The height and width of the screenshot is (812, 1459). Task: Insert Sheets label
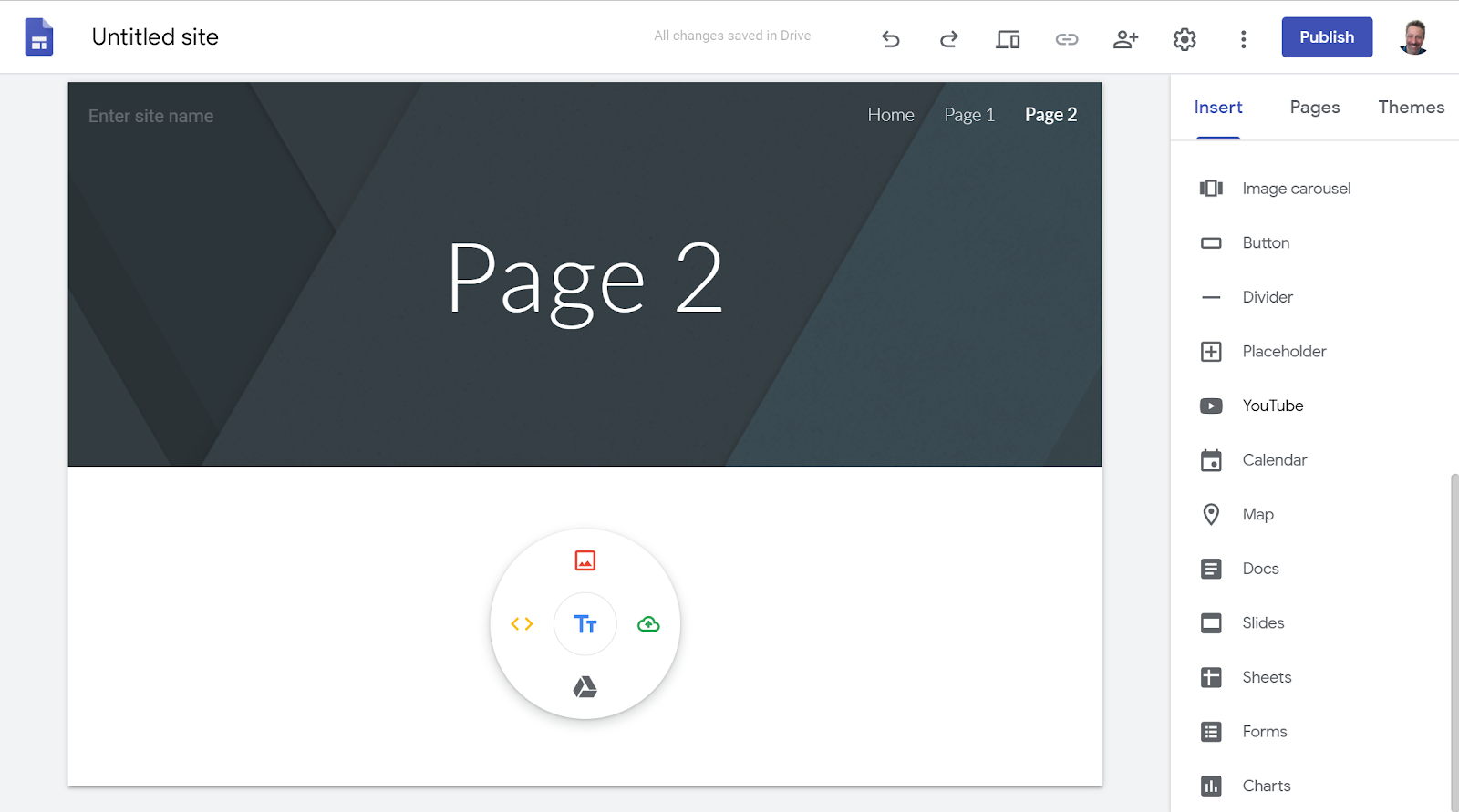coord(1267,677)
